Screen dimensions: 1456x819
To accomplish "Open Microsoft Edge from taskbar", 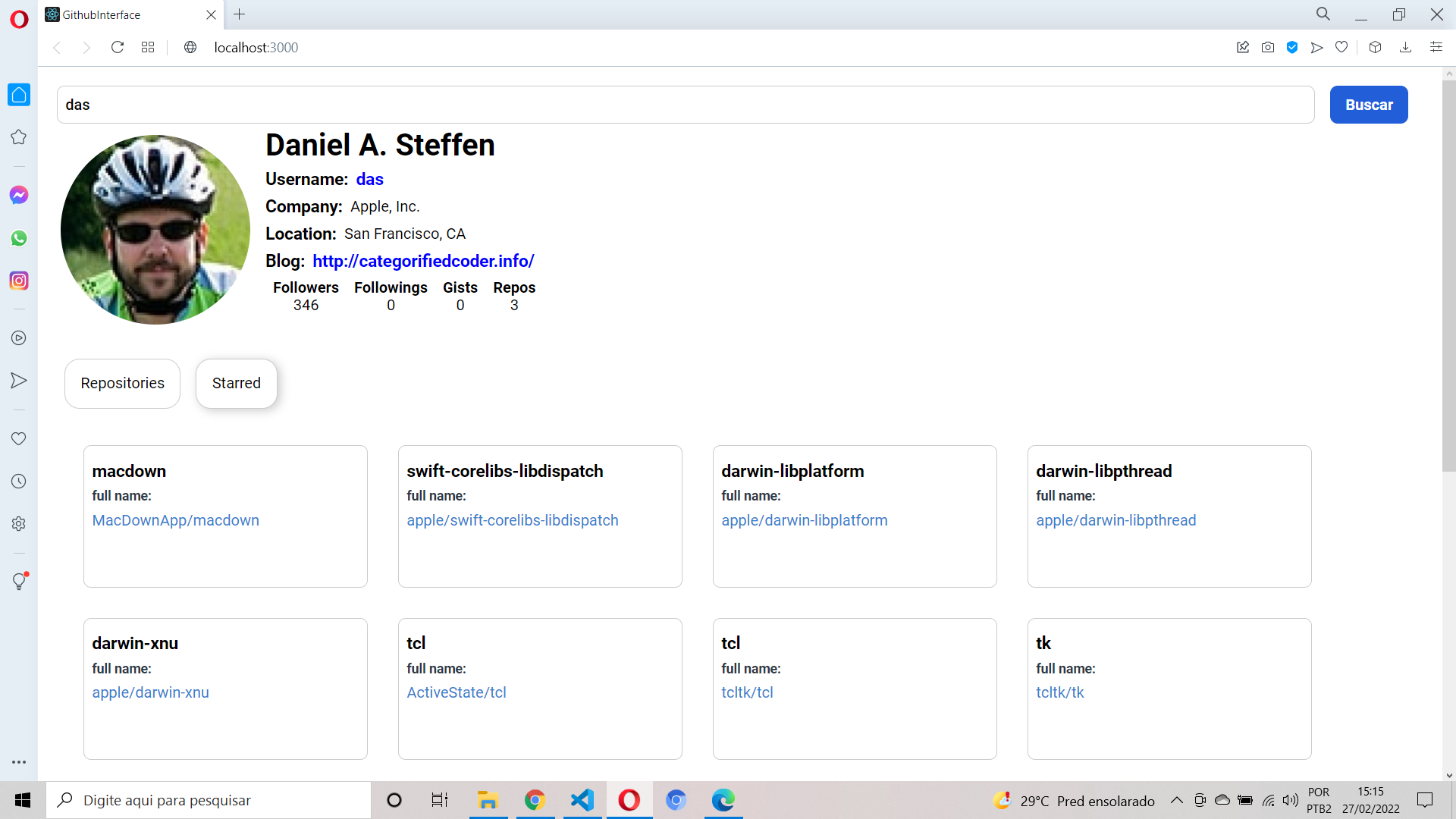I will (723, 800).
